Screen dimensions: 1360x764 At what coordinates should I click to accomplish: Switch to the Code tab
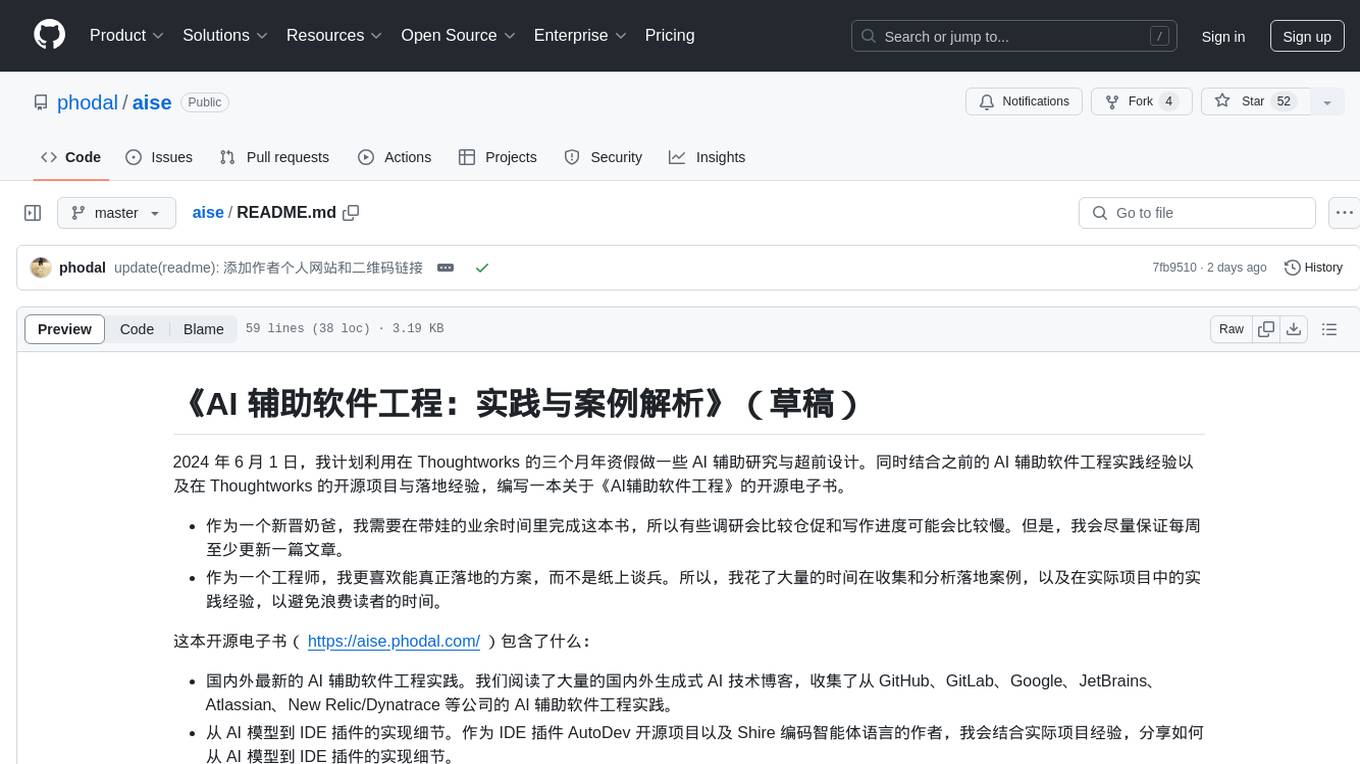pos(71,157)
